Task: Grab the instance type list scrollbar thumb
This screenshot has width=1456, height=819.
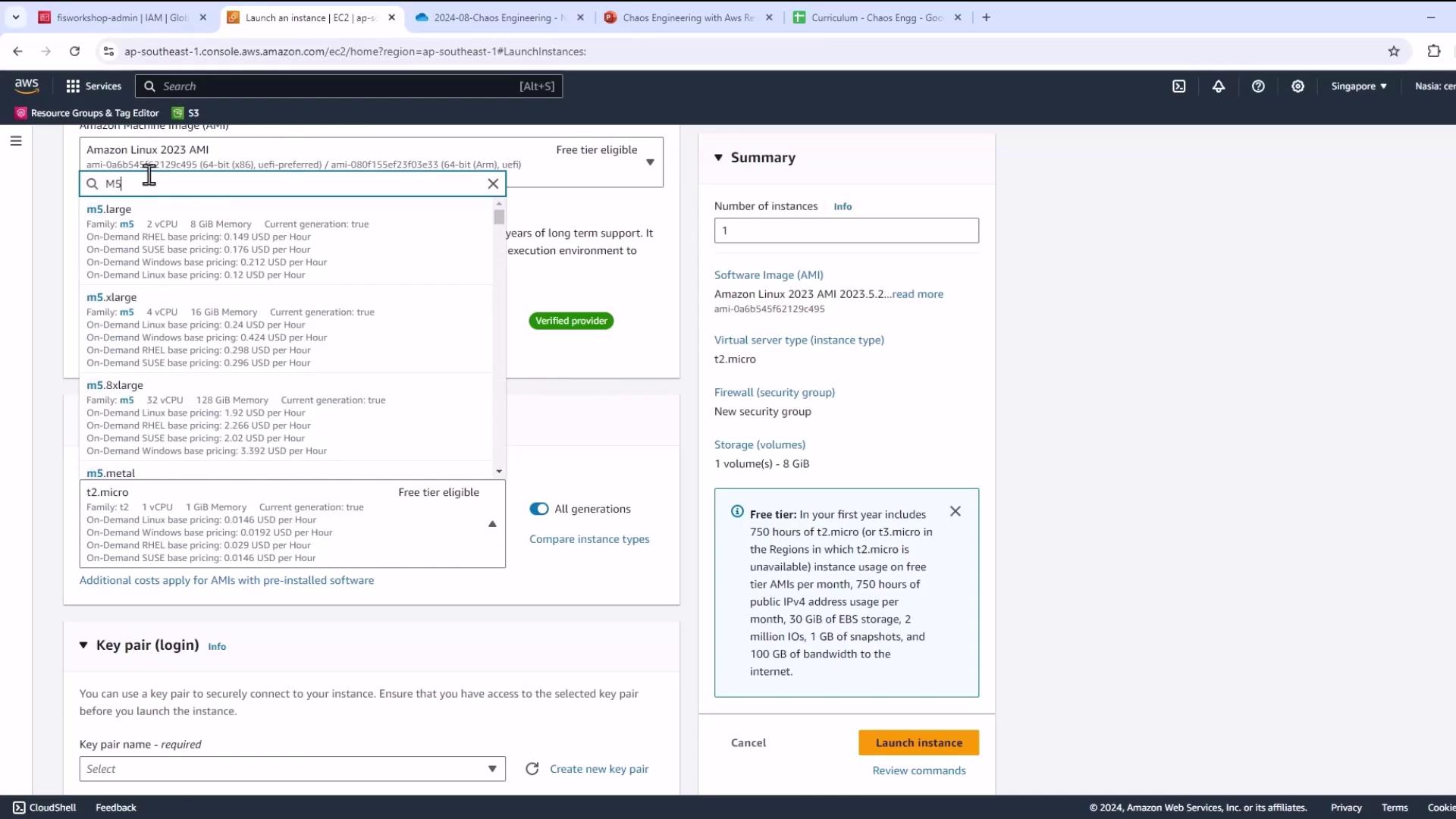Action: [499, 217]
